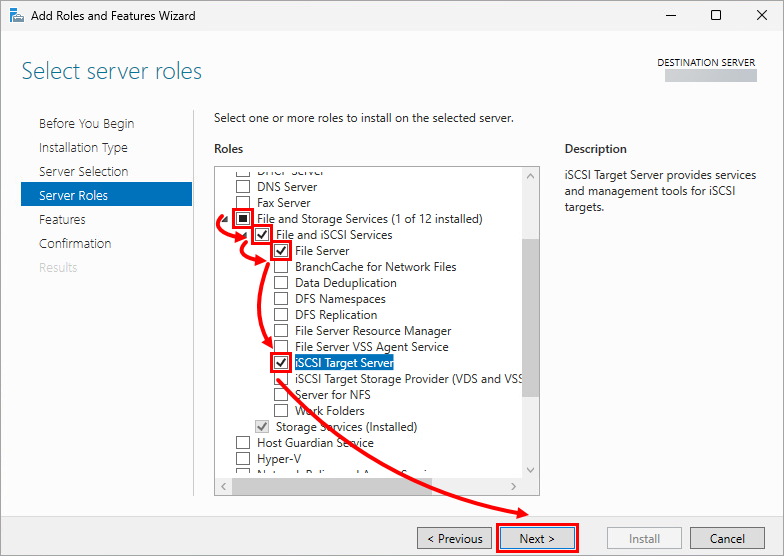The image size is (784, 556).
Task: Collapse File and iSCSI Services node
Action: pyautogui.click(x=244, y=235)
